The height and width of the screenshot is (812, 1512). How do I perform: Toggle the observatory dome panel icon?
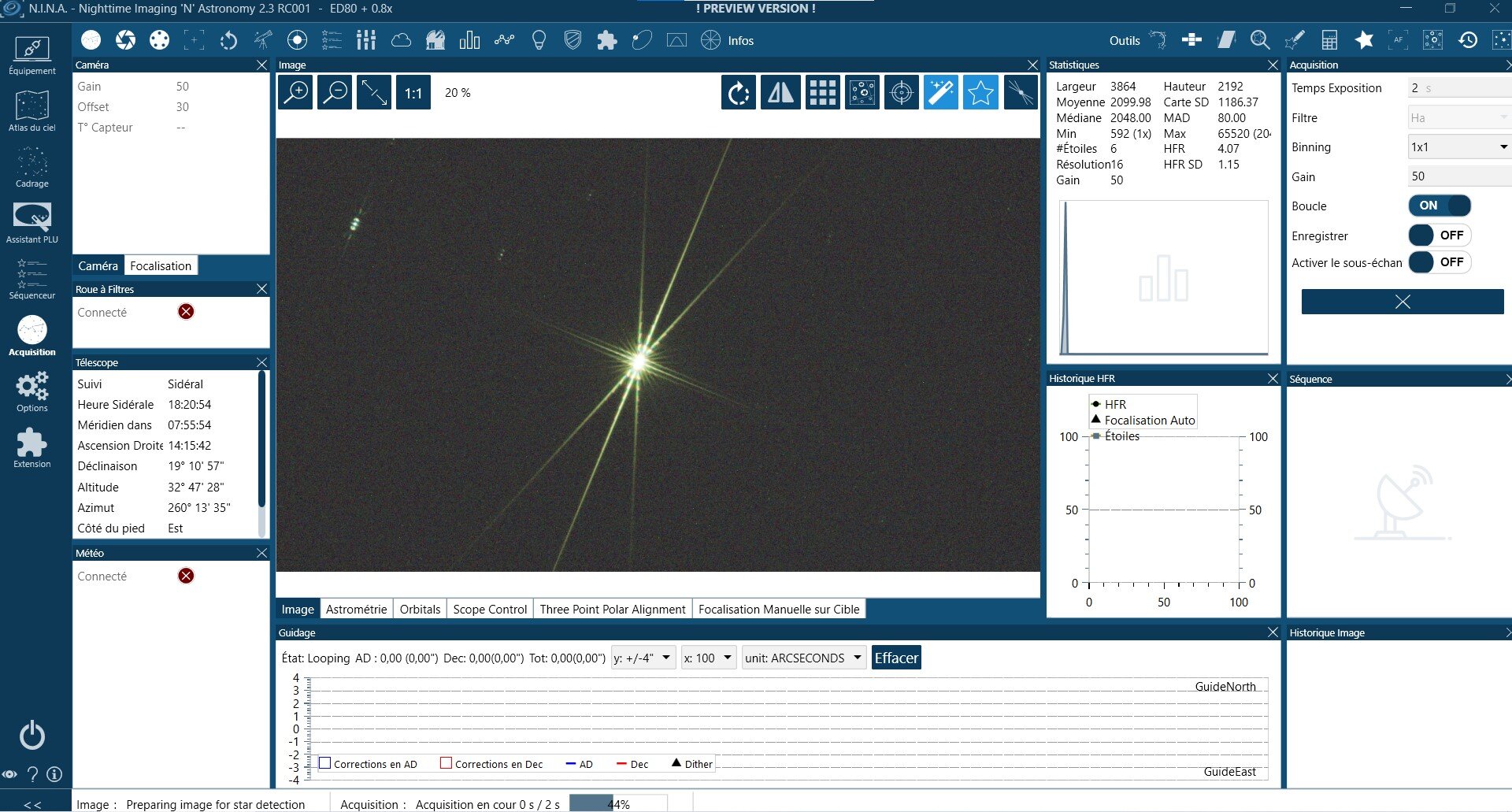point(435,40)
